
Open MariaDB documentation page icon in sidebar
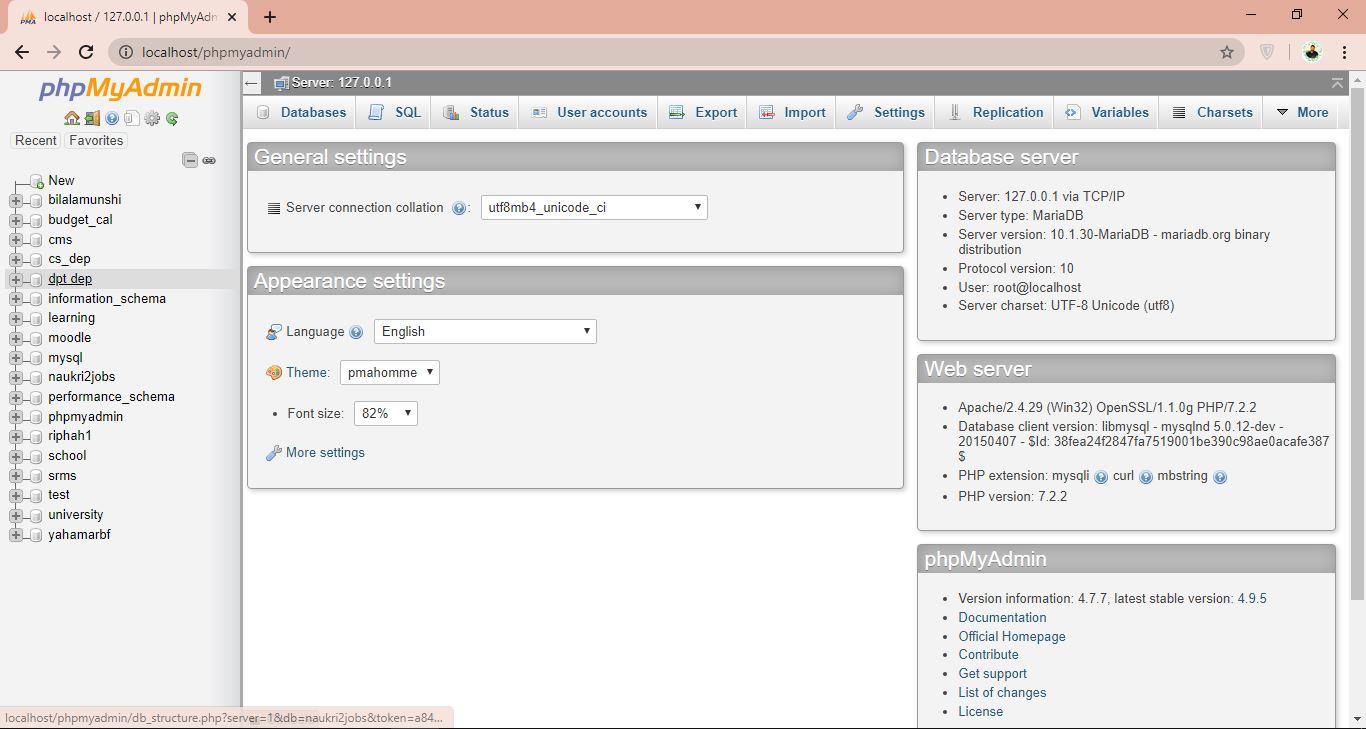tap(132, 118)
